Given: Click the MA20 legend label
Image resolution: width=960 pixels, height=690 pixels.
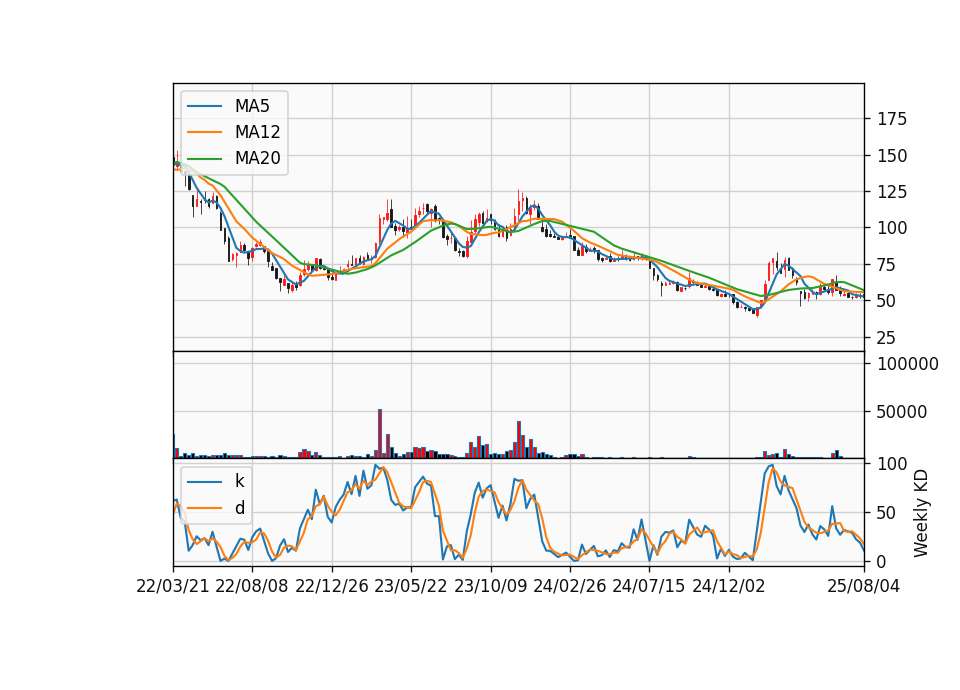Looking at the screenshot, I should tap(258, 158).
